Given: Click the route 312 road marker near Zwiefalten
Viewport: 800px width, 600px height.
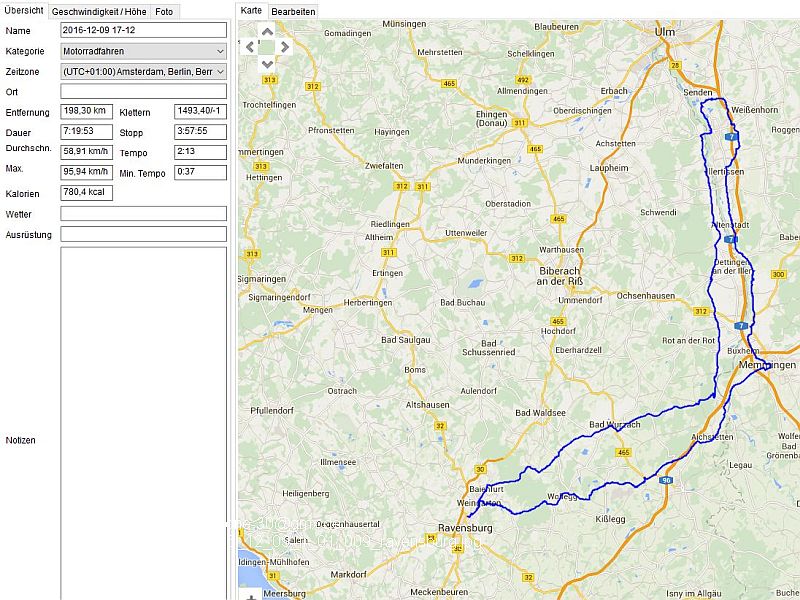Looking at the screenshot, I should tap(401, 186).
